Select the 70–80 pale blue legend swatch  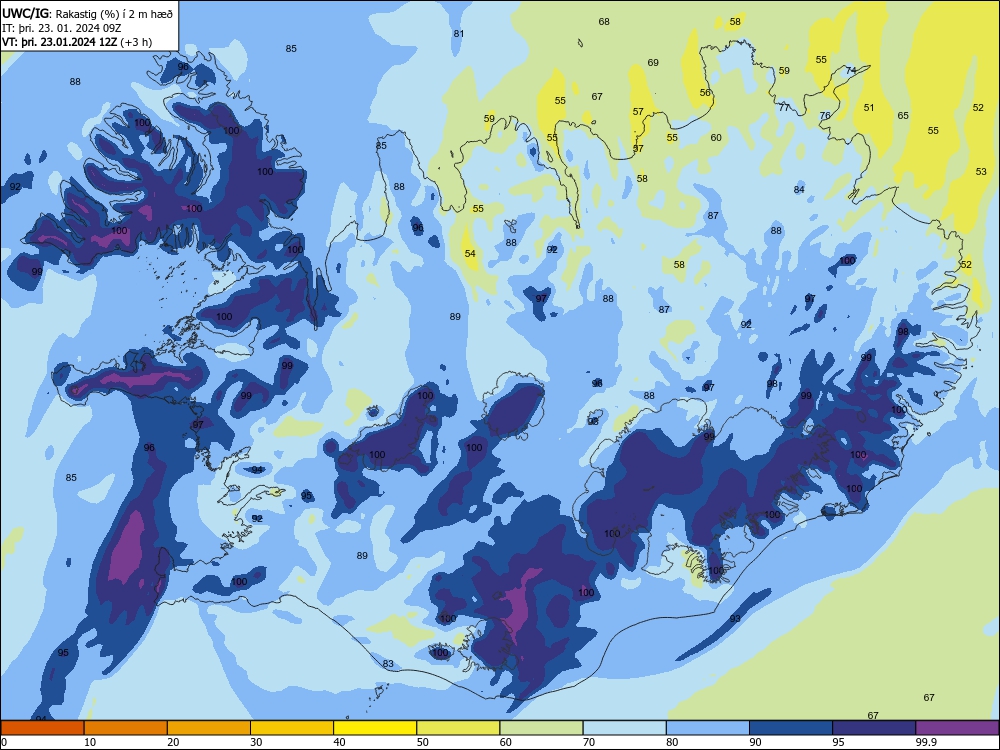click(x=624, y=728)
